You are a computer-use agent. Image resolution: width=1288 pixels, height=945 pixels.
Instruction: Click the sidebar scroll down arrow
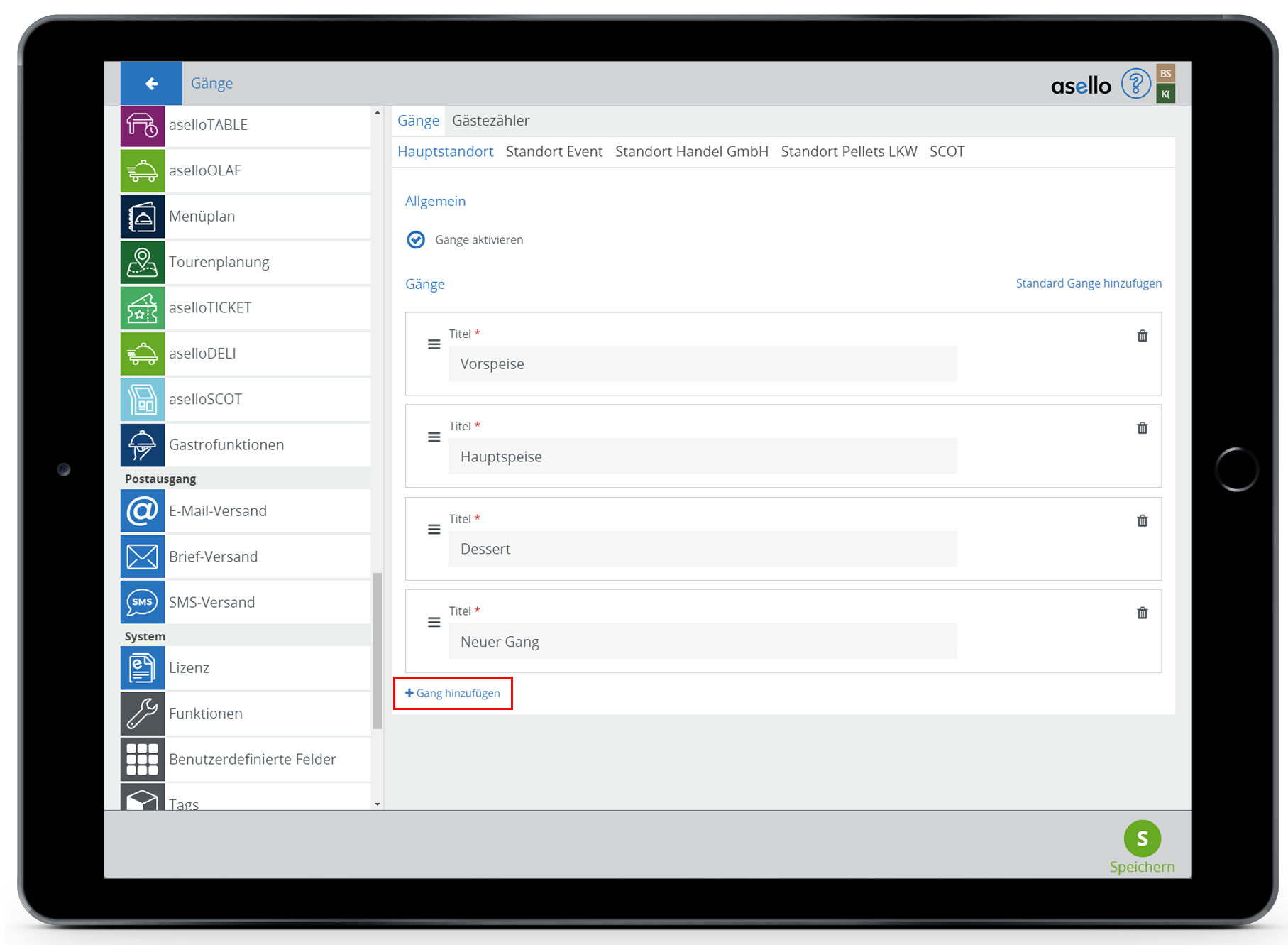coord(378,804)
